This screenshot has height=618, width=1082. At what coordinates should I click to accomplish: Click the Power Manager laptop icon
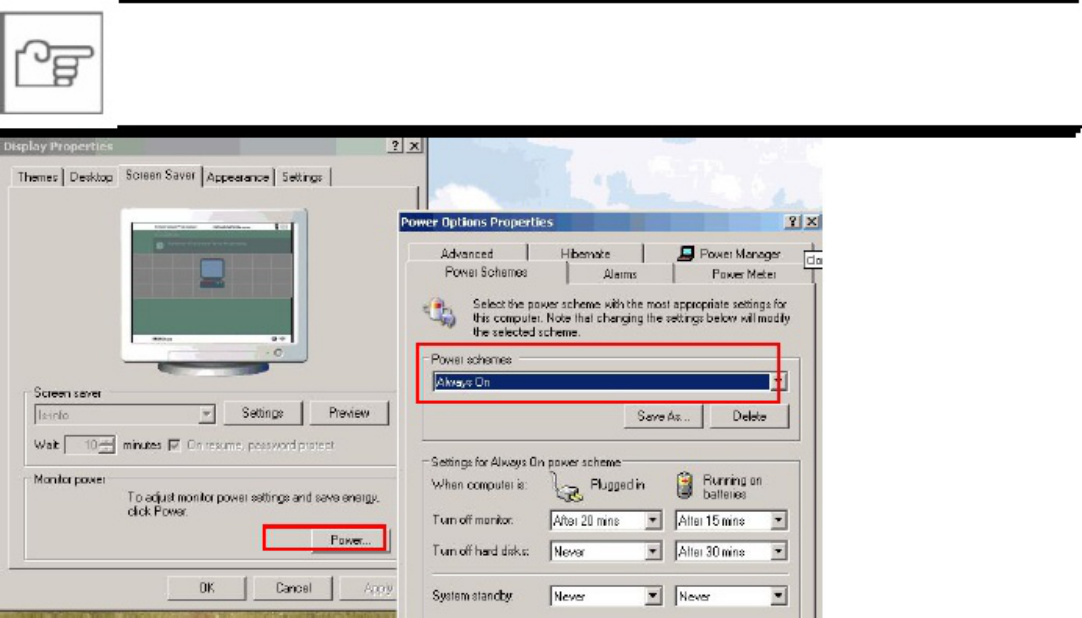(x=686, y=253)
